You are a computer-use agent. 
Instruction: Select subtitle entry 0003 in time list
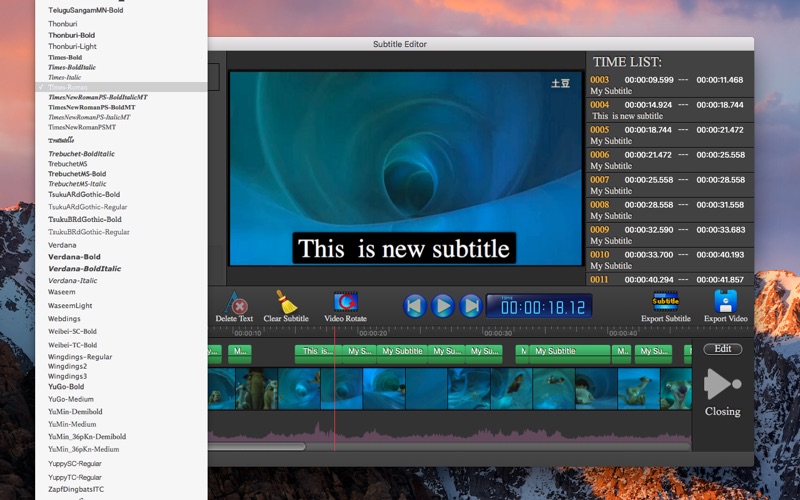point(670,85)
